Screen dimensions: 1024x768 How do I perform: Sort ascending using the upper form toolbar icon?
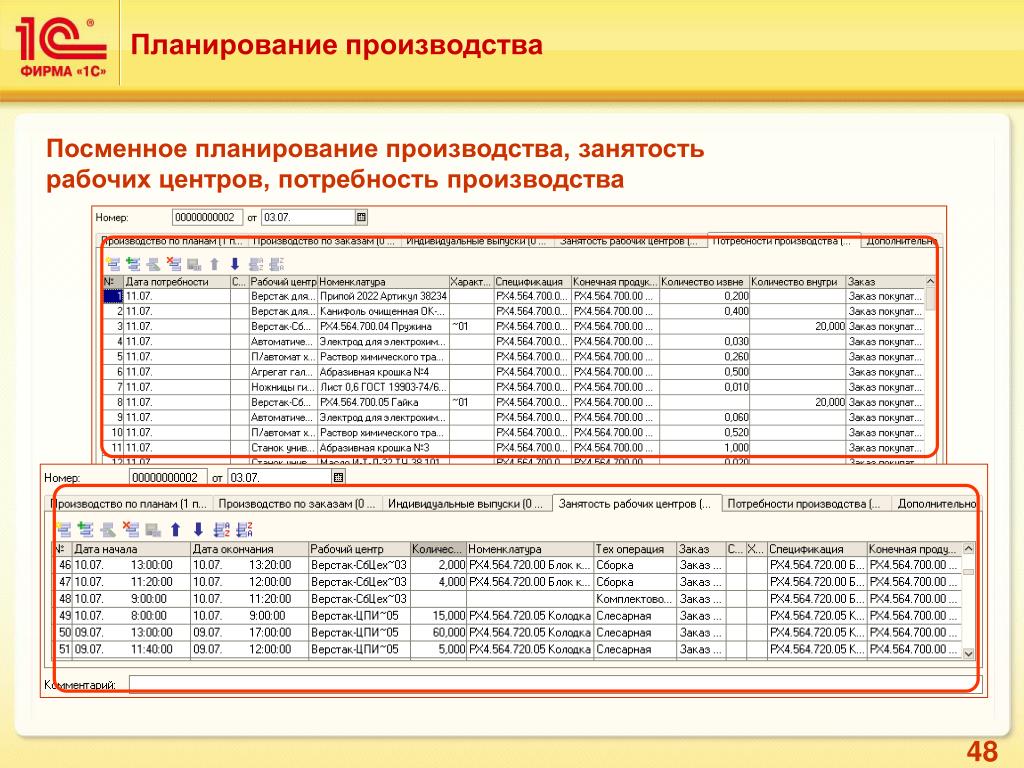pos(256,264)
